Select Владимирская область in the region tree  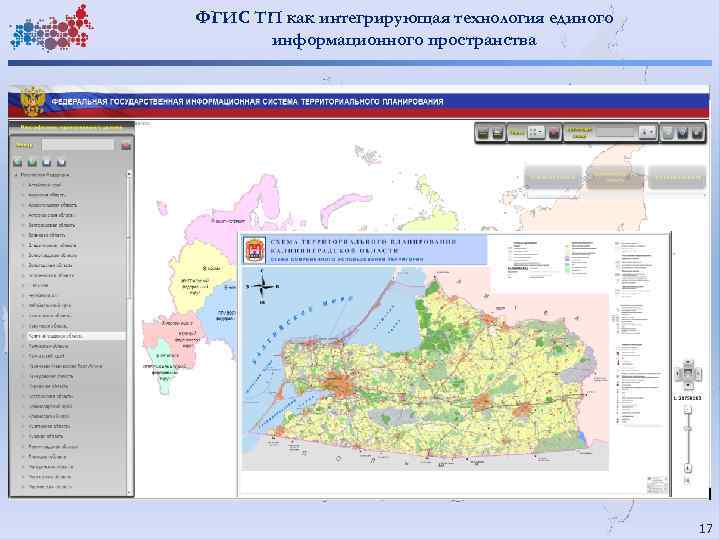[x=52, y=245]
